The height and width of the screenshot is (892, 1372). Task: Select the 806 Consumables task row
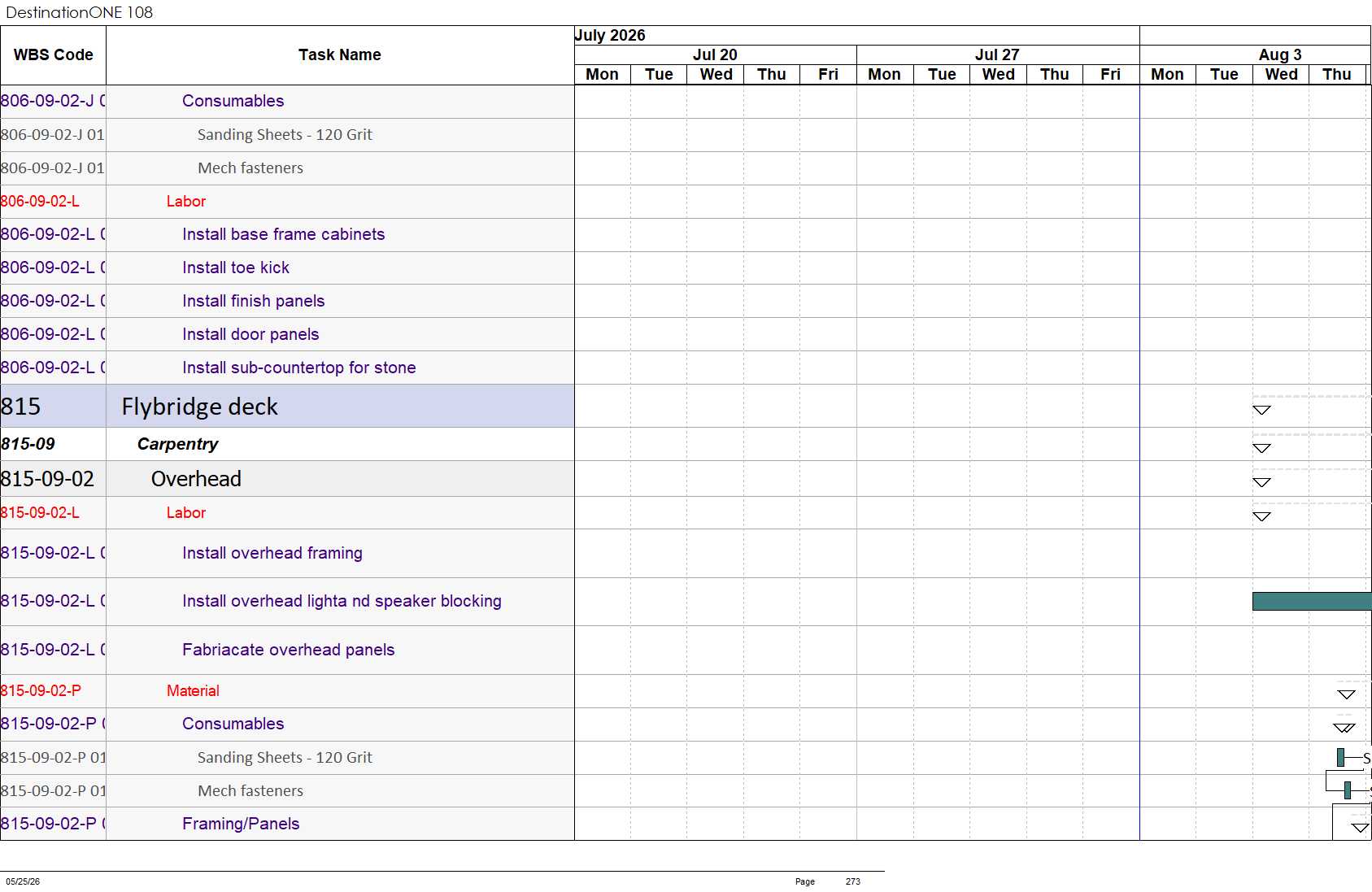click(287, 102)
